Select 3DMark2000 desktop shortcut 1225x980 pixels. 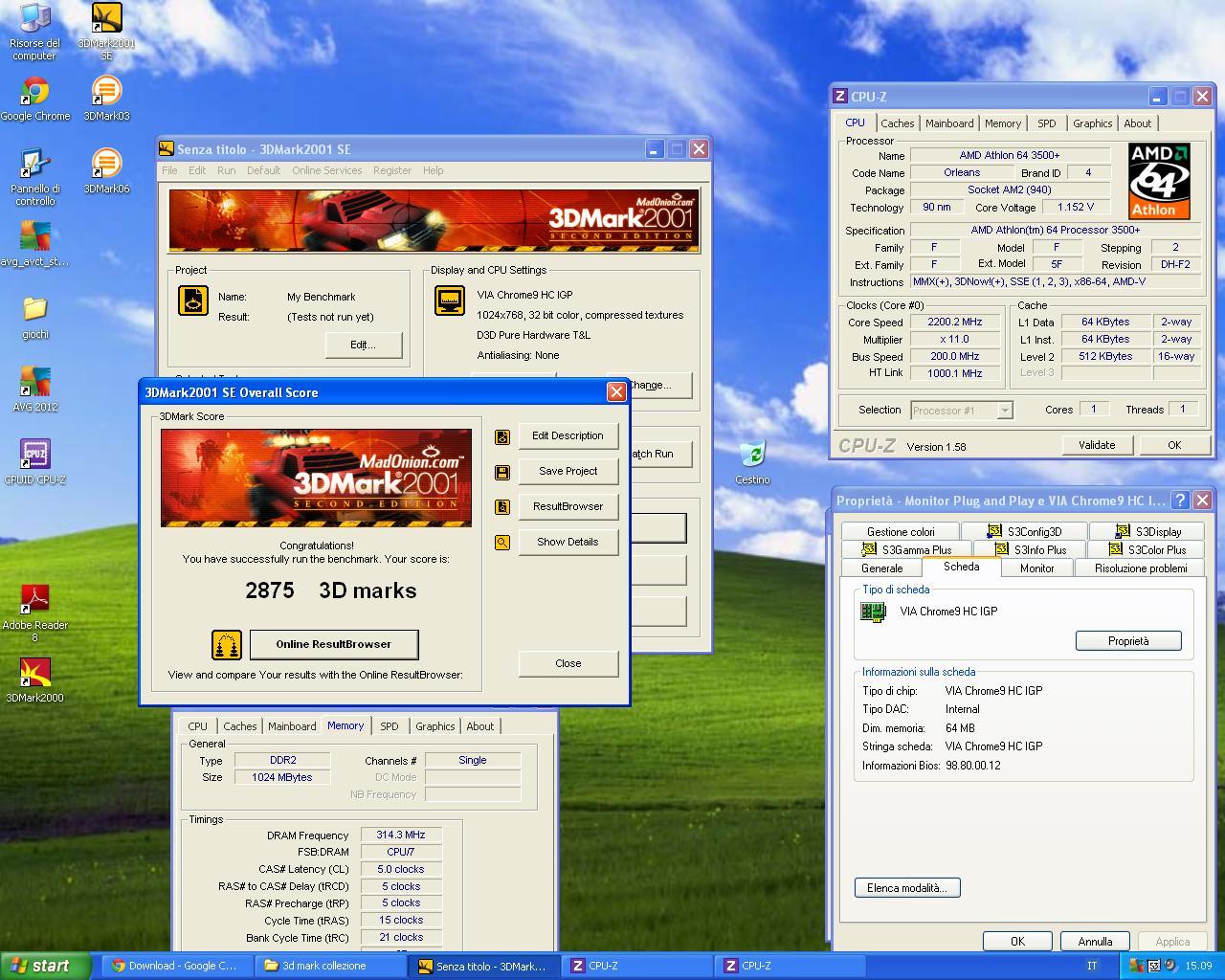[x=34, y=680]
